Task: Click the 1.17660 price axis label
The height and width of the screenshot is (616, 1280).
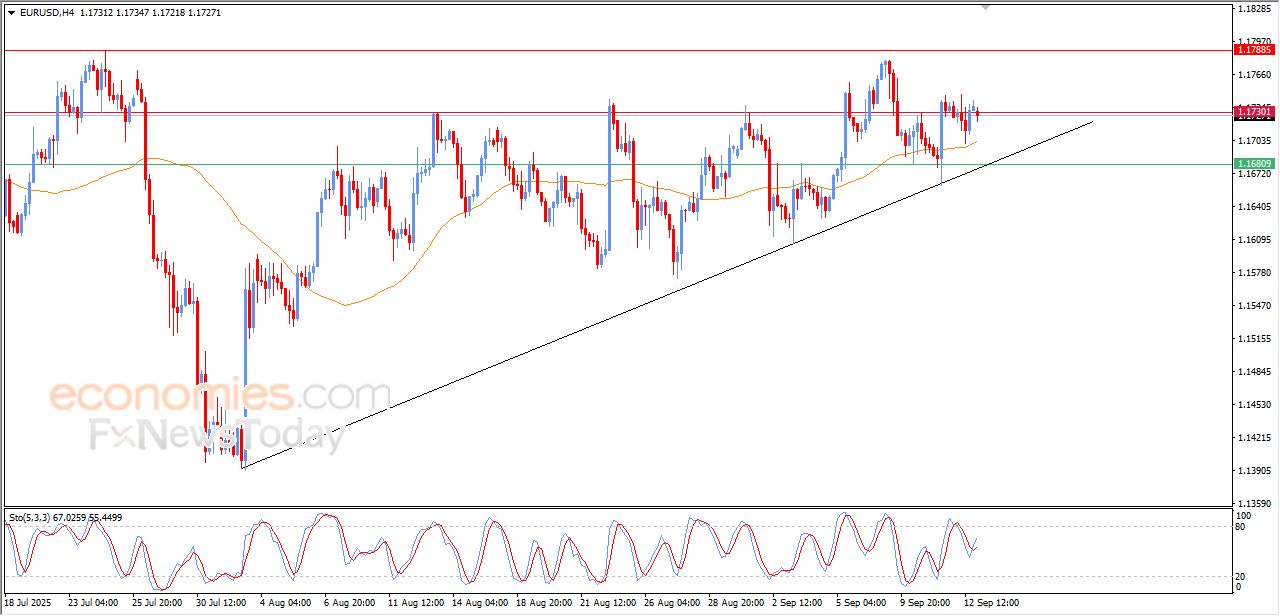Action: pyautogui.click(x=1254, y=75)
